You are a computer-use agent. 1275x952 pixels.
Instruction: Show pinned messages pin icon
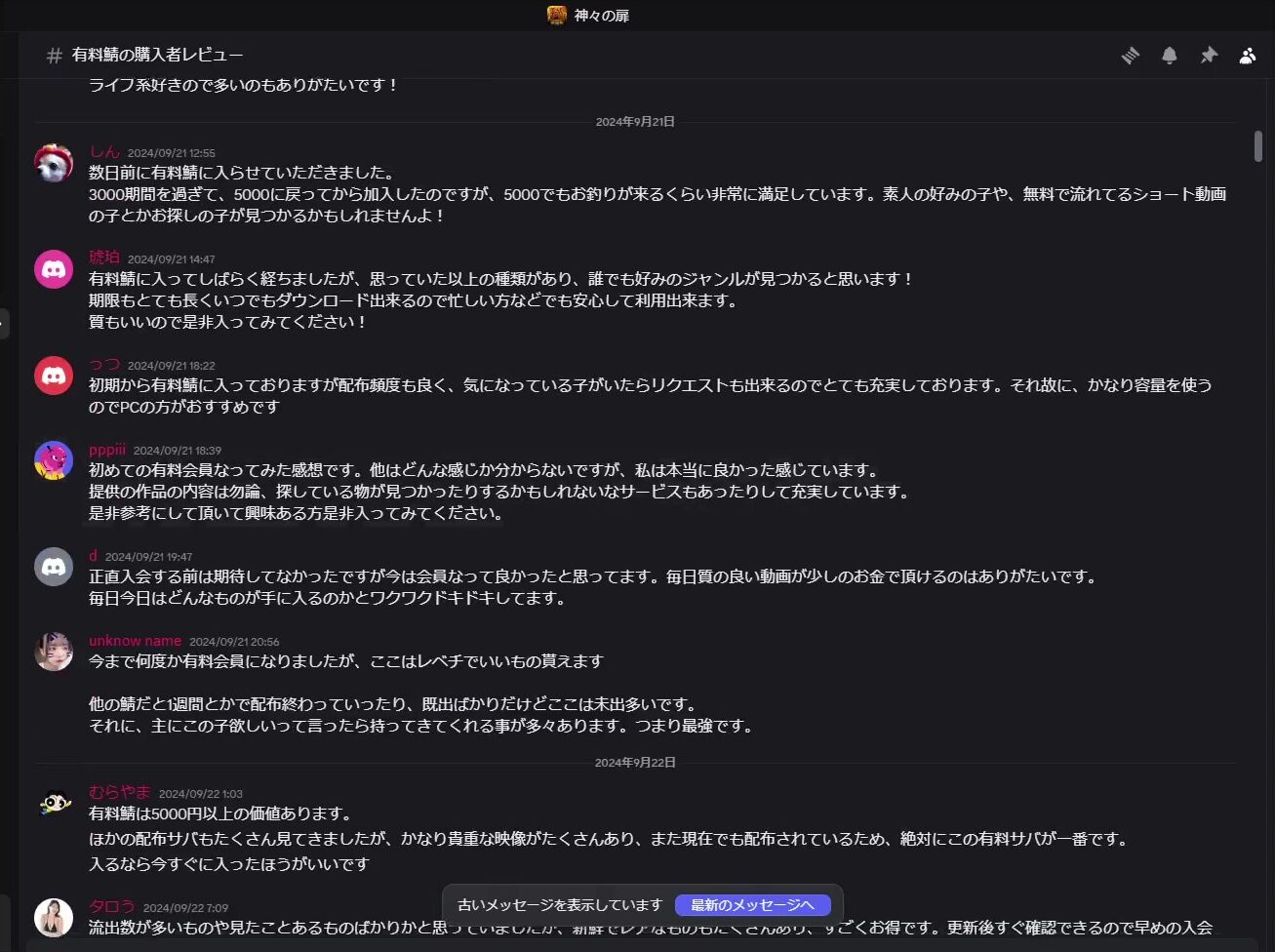1209,56
